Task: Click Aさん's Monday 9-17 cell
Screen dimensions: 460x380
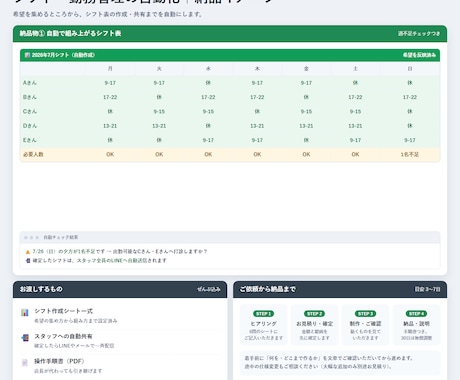Action: click(x=110, y=83)
